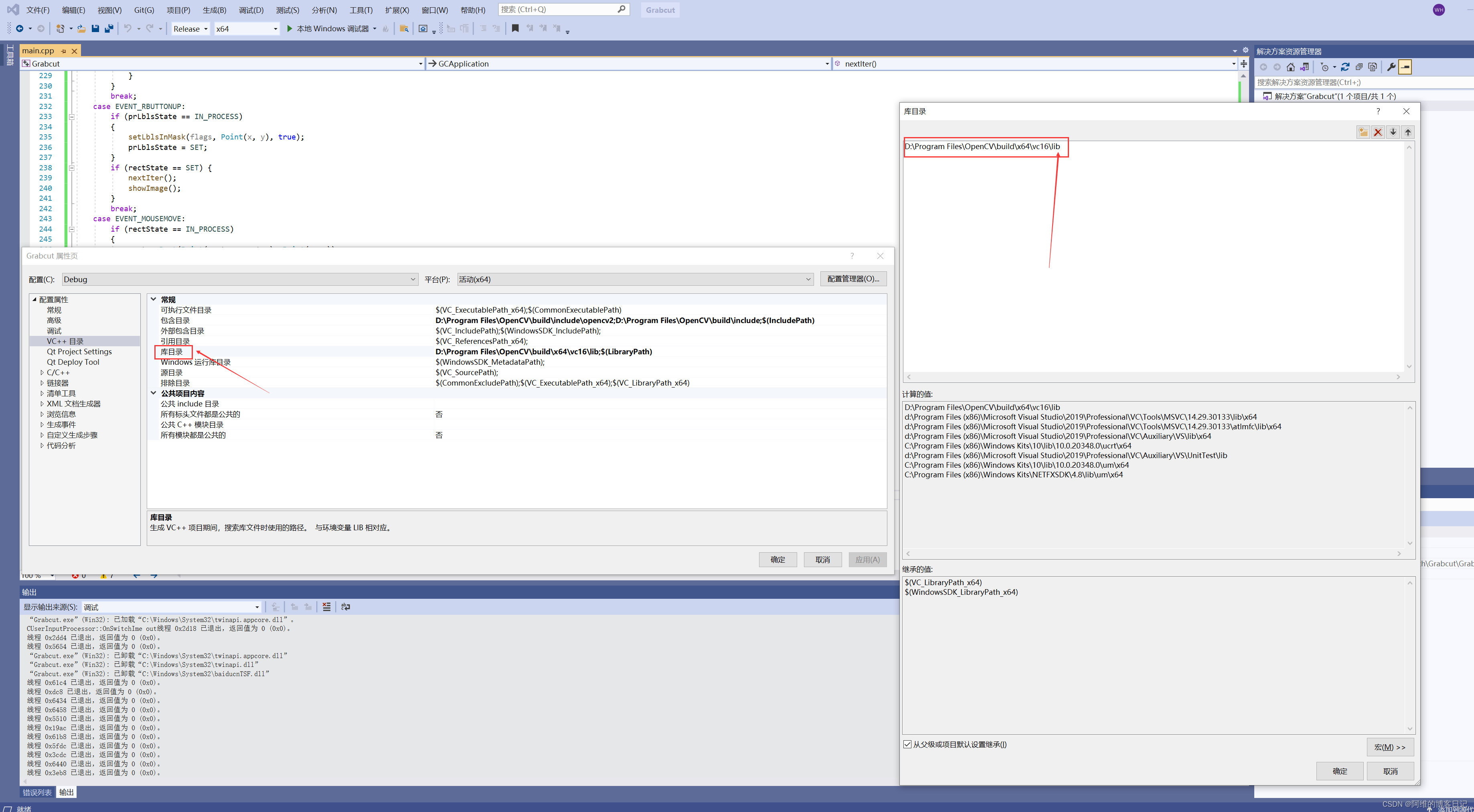Switch to the 错误列表 tab
1474x812 pixels.
pos(37,792)
